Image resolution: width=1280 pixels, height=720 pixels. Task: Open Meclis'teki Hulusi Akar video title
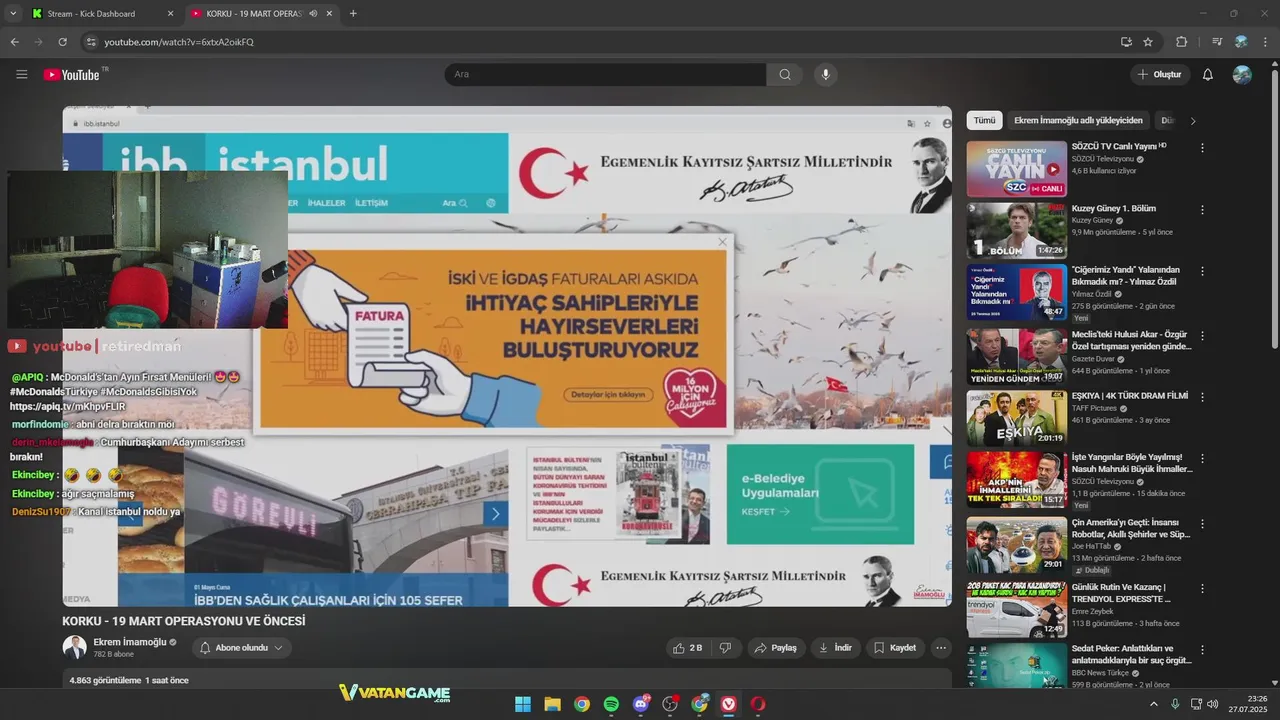pos(1131,340)
